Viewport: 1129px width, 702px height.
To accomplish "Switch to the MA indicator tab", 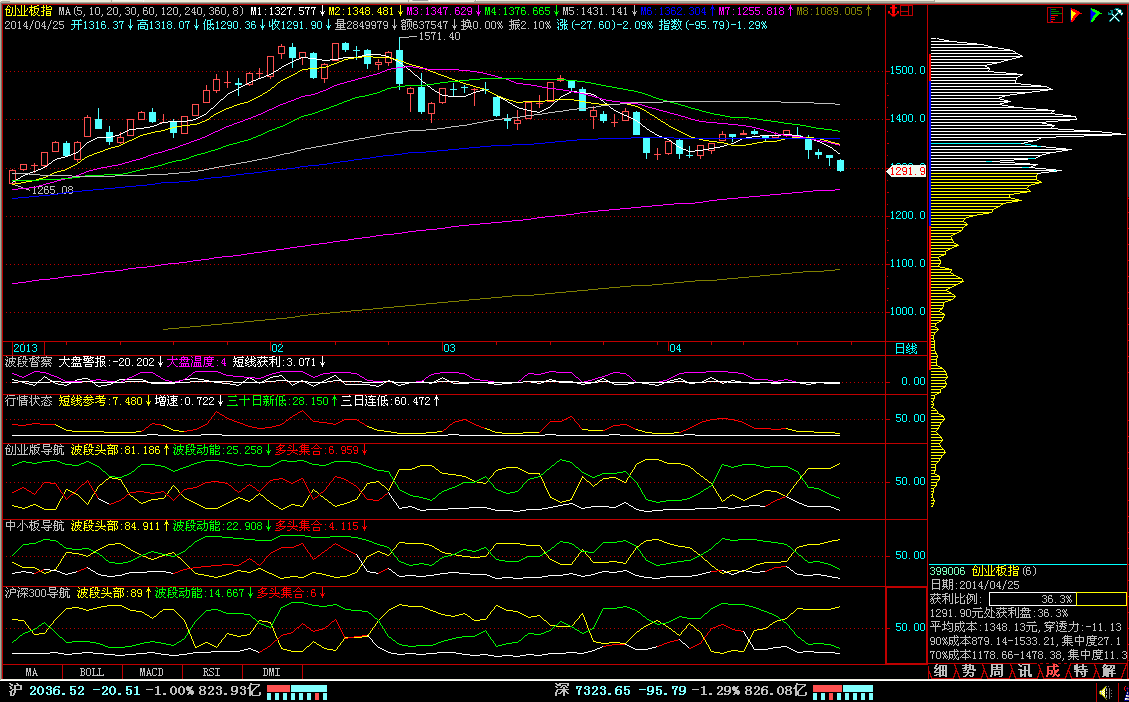I will click(32, 671).
